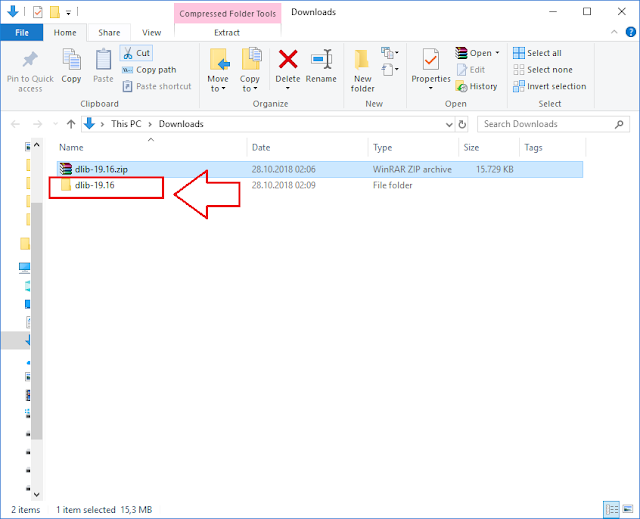Go back with the Back arrow
Viewport: 640px width, 519px height.
click(16, 124)
